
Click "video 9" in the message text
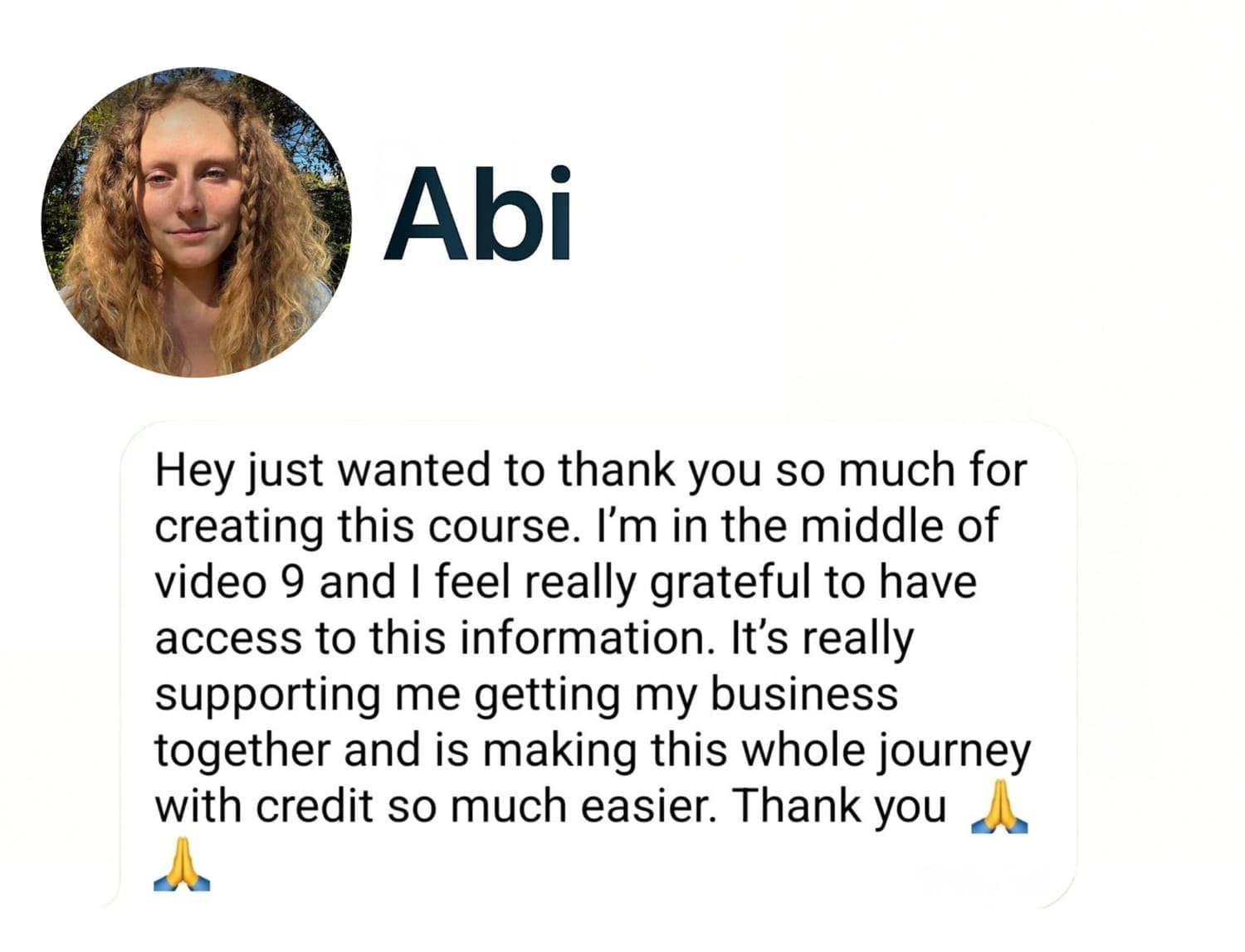[229, 582]
